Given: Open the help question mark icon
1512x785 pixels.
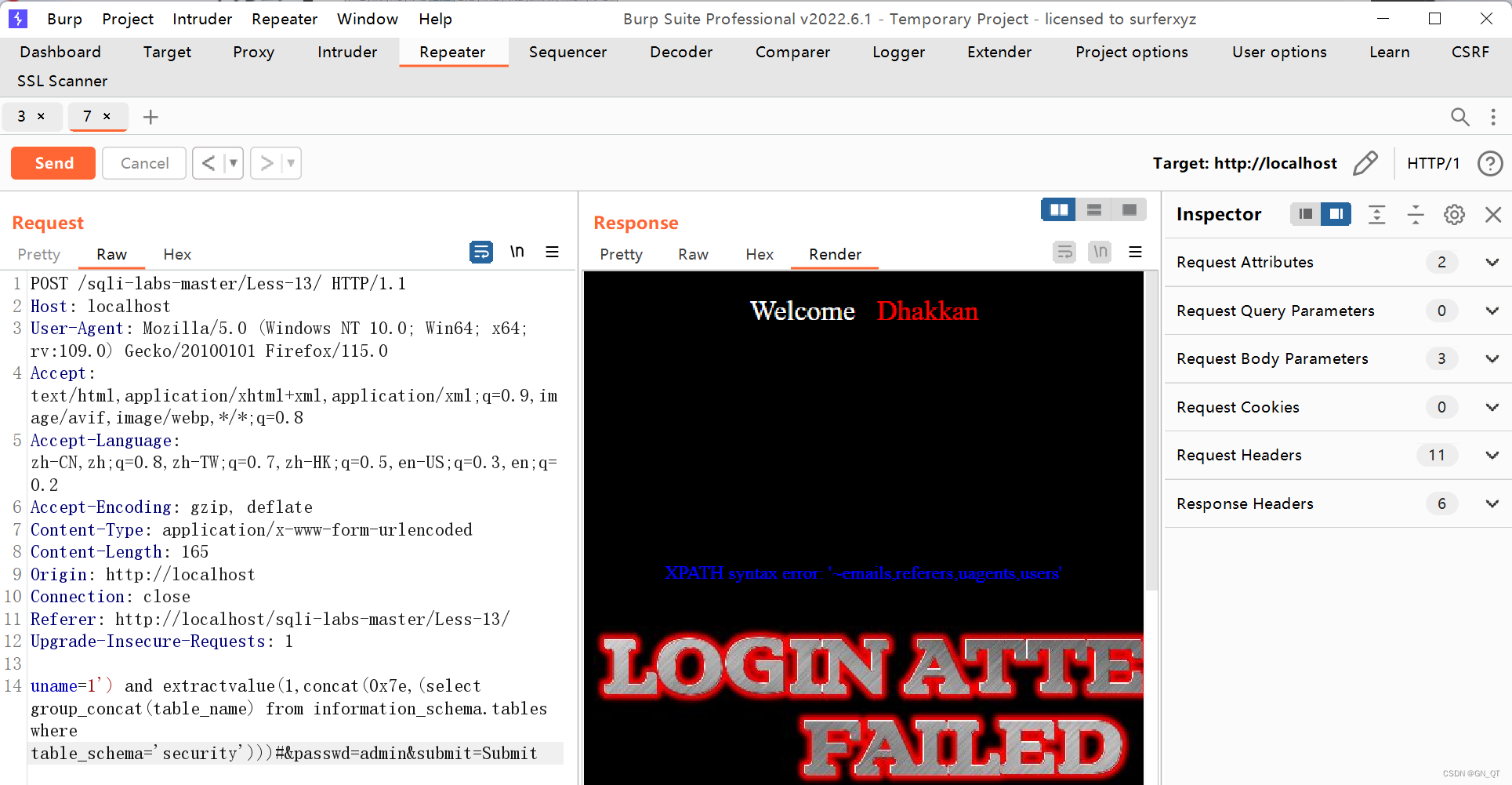Looking at the screenshot, I should click(x=1490, y=163).
